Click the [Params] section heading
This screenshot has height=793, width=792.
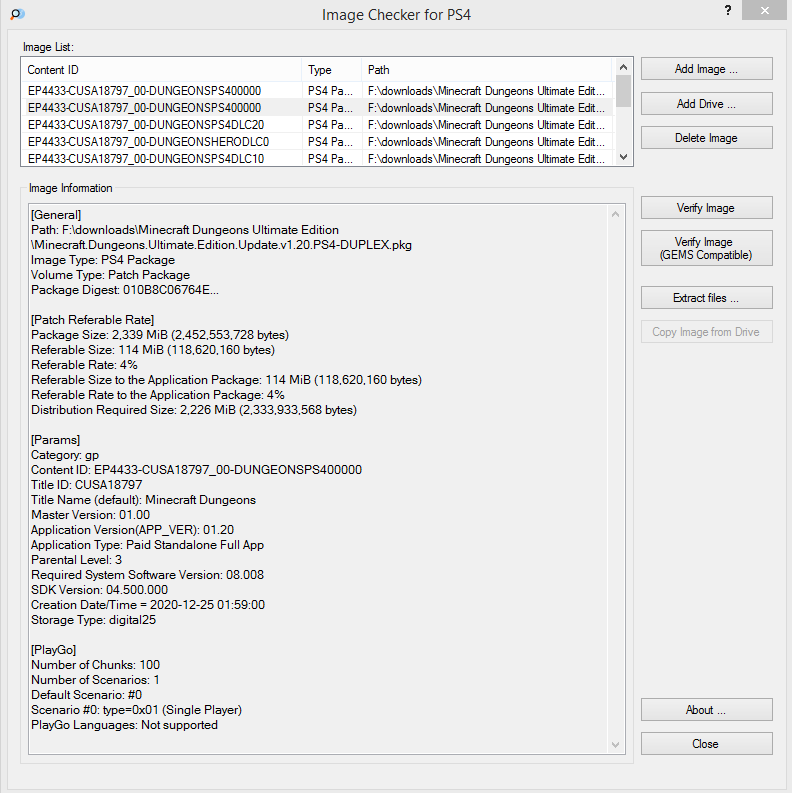56,440
